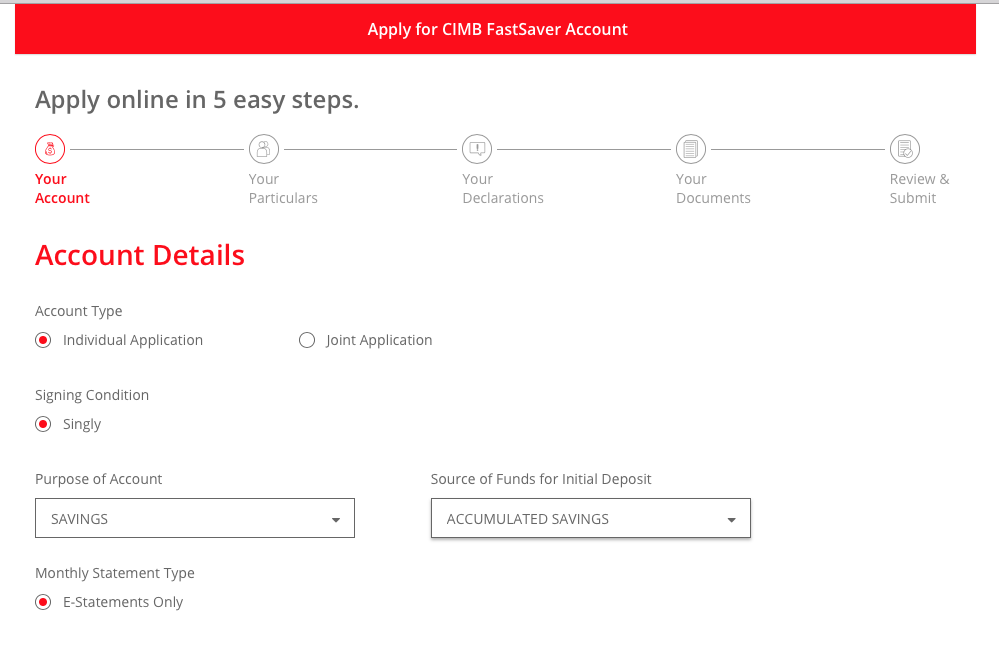Select Joint Application radio button
Viewport: 999px width, 647px height.
[307, 340]
